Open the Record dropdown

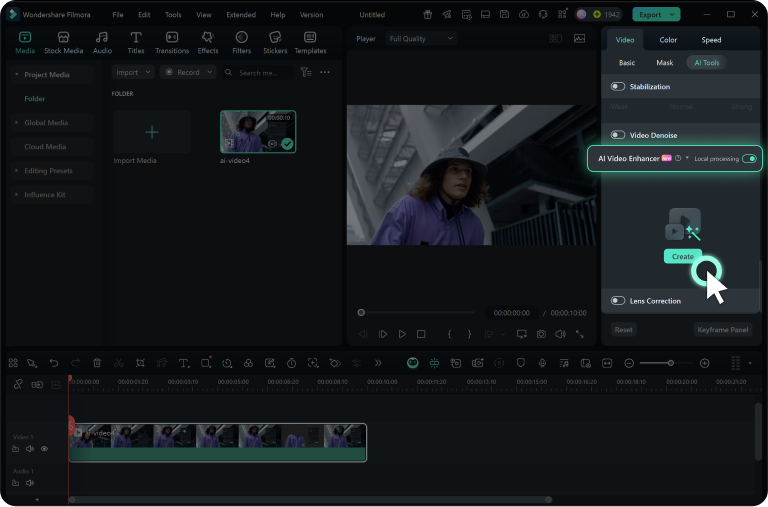188,72
